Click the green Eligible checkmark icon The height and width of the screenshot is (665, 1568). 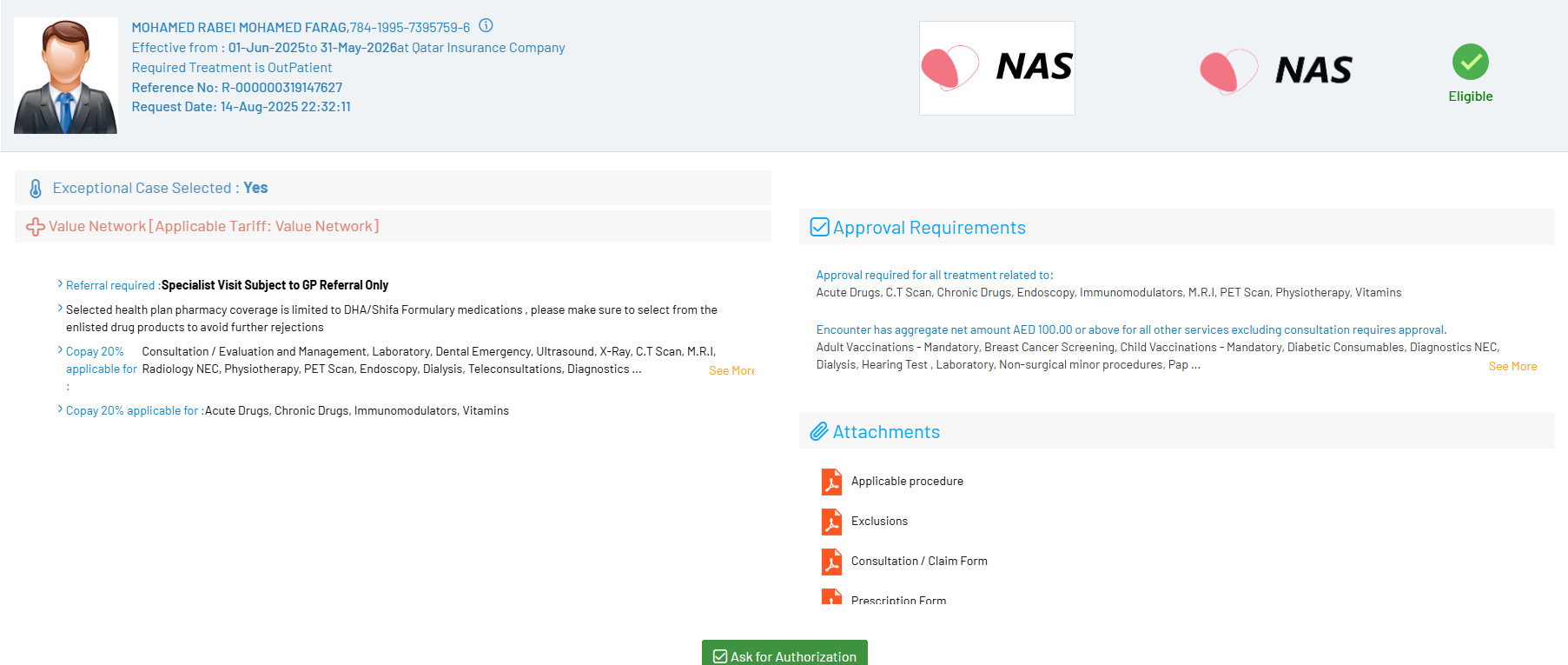click(x=1470, y=62)
